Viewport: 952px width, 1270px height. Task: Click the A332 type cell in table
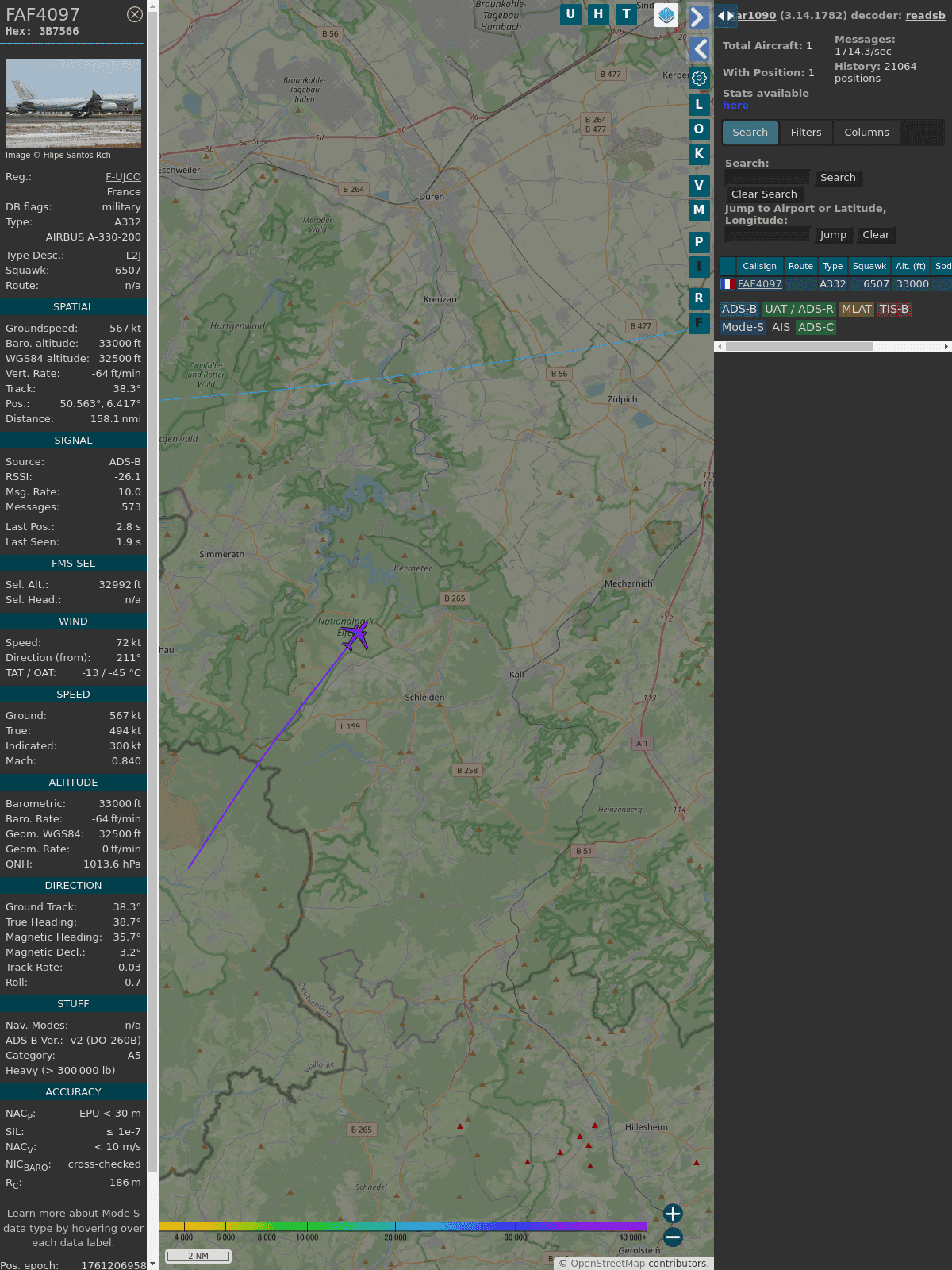(x=832, y=284)
